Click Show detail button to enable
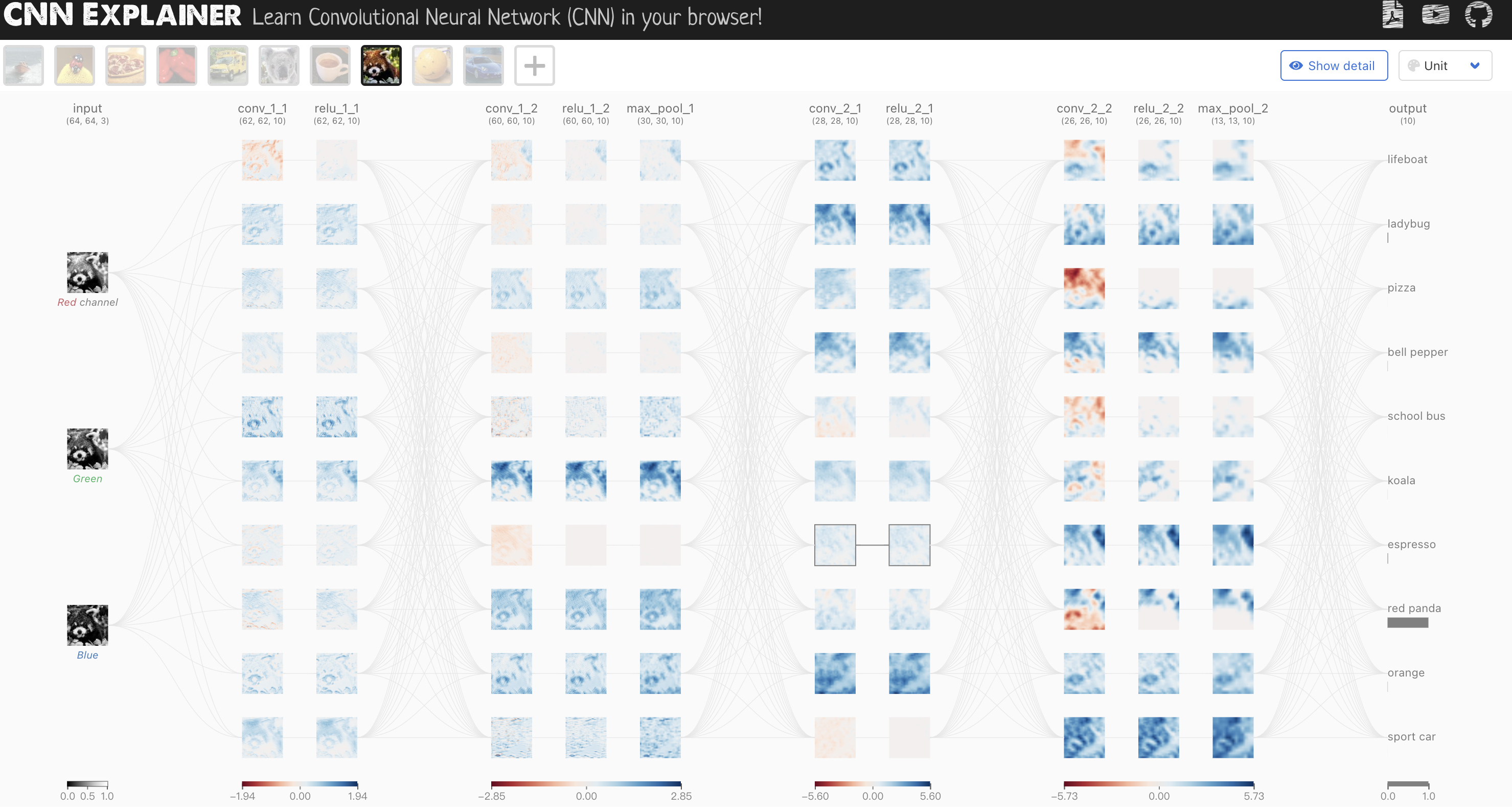The height and width of the screenshot is (812, 1512). click(x=1334, y=65)
